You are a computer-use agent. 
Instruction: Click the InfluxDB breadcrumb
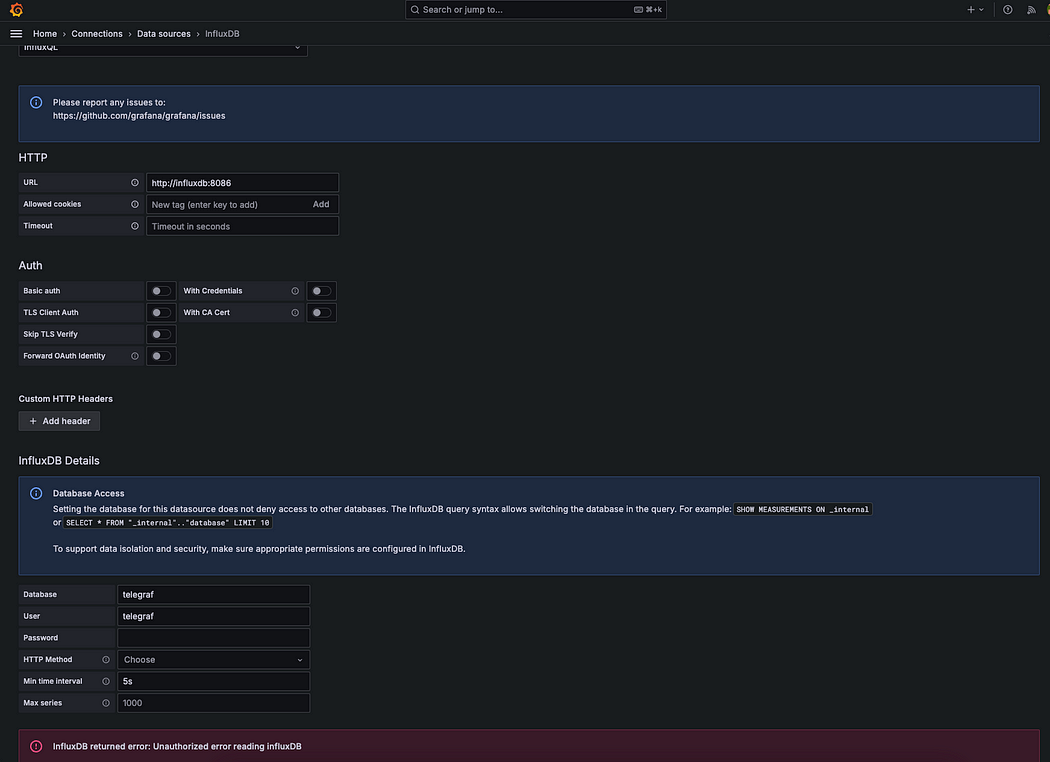point(222,33)
